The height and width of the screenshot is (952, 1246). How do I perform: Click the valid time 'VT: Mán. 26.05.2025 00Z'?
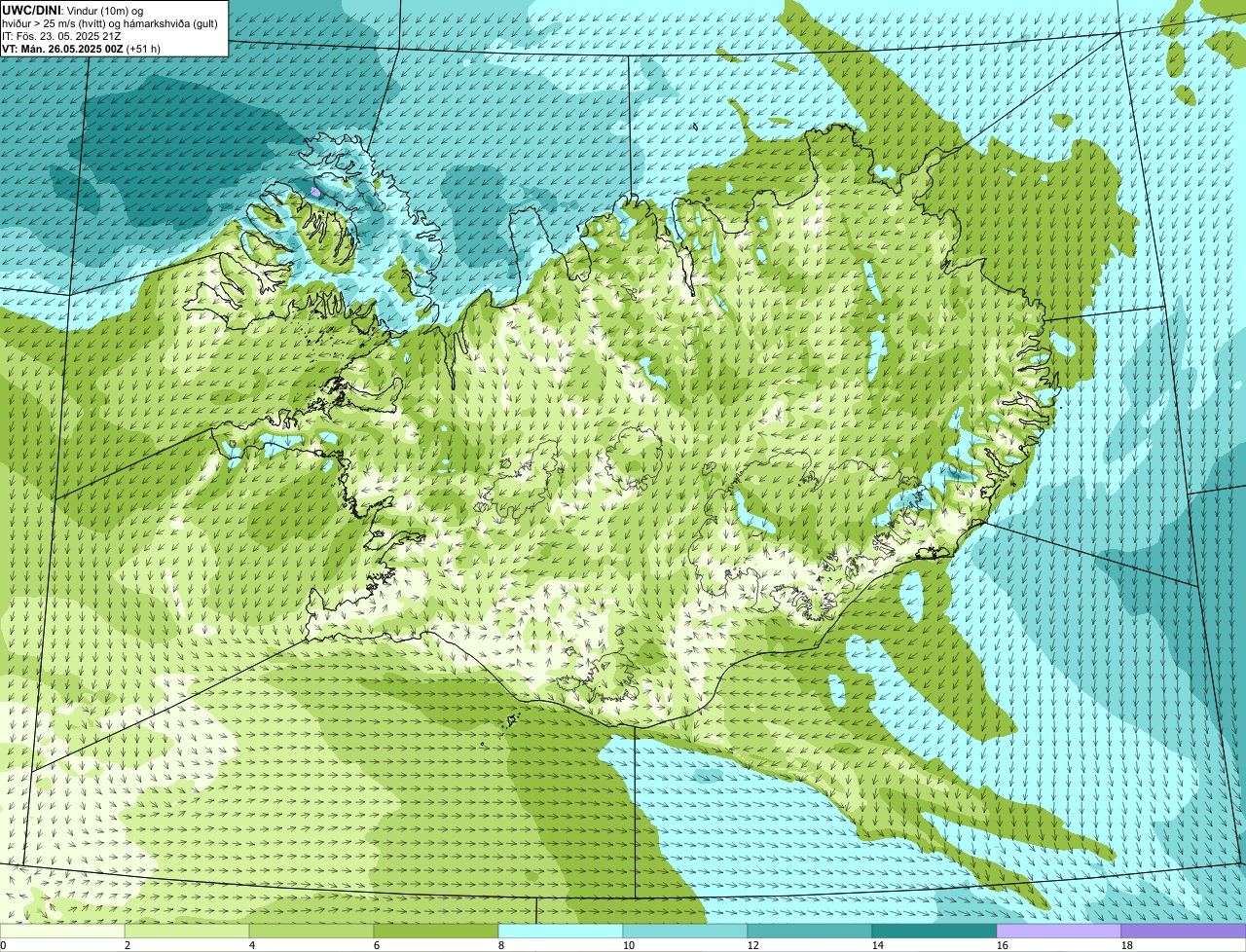pyautogui.click(x=62, y=49)
